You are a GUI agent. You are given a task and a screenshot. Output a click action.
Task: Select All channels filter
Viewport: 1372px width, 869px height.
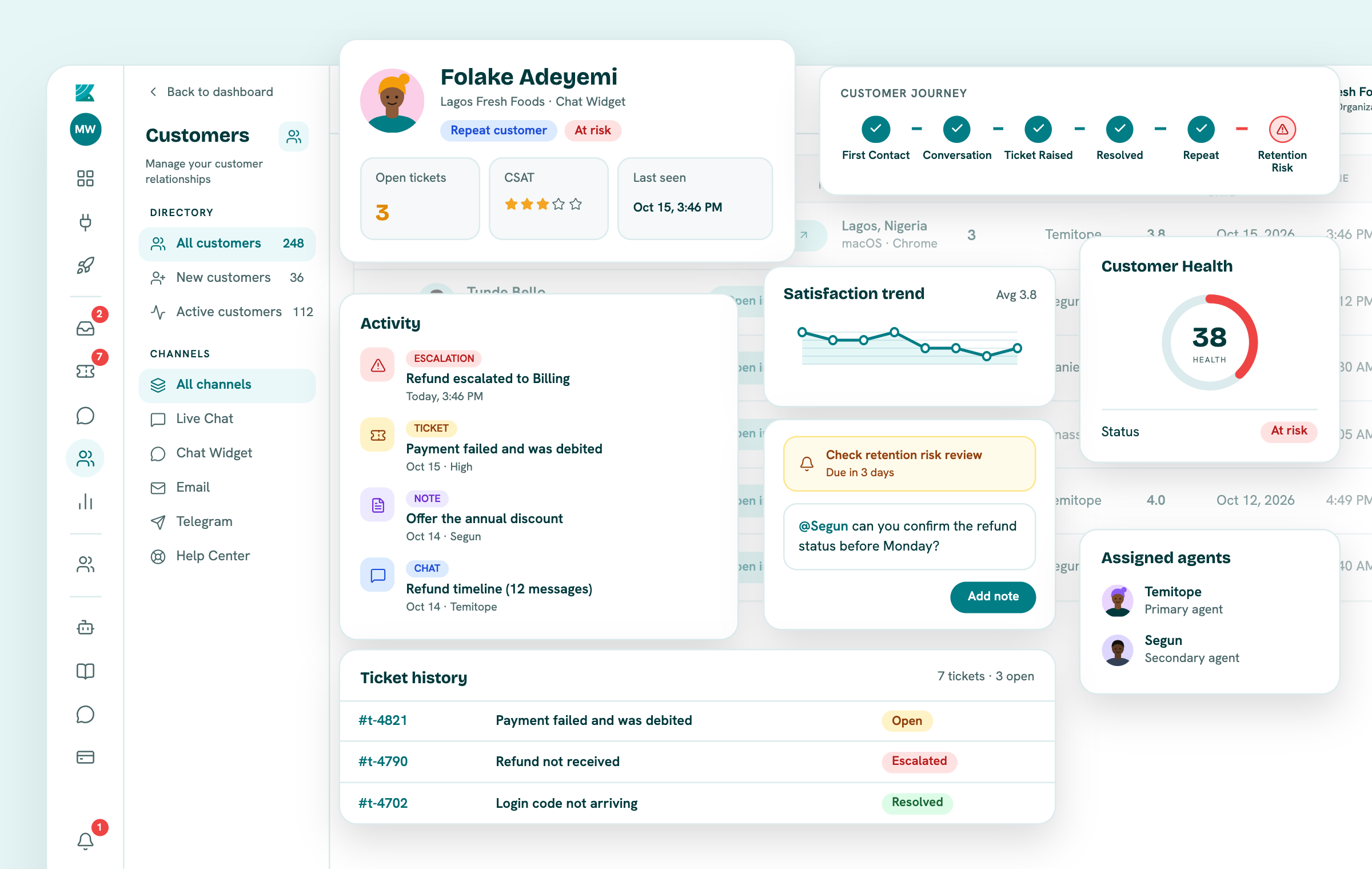point(228,385)
